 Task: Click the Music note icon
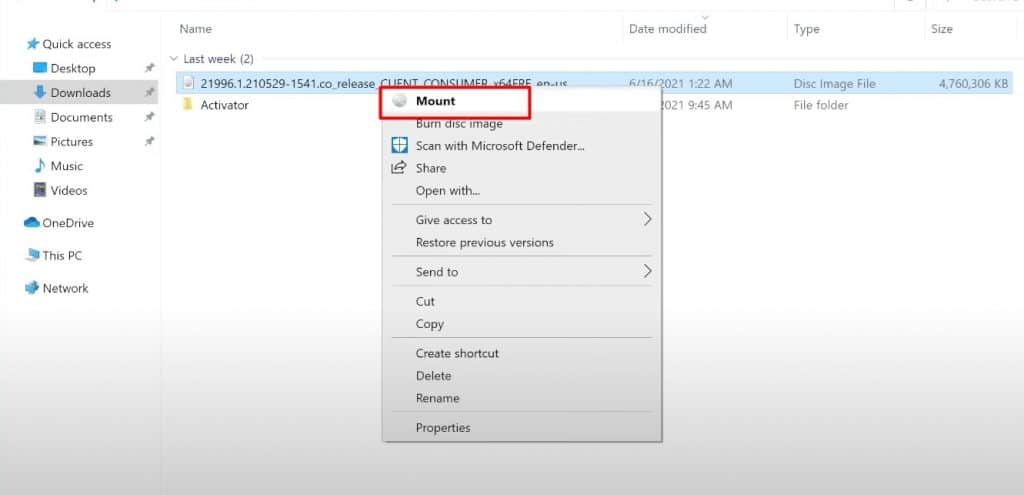[40, 166]
